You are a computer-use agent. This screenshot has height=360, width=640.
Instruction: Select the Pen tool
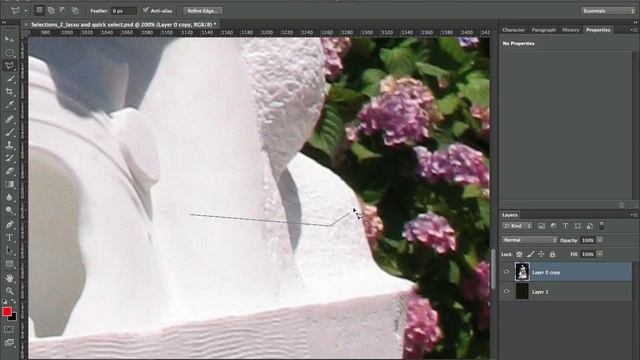(x=9, y=224)
